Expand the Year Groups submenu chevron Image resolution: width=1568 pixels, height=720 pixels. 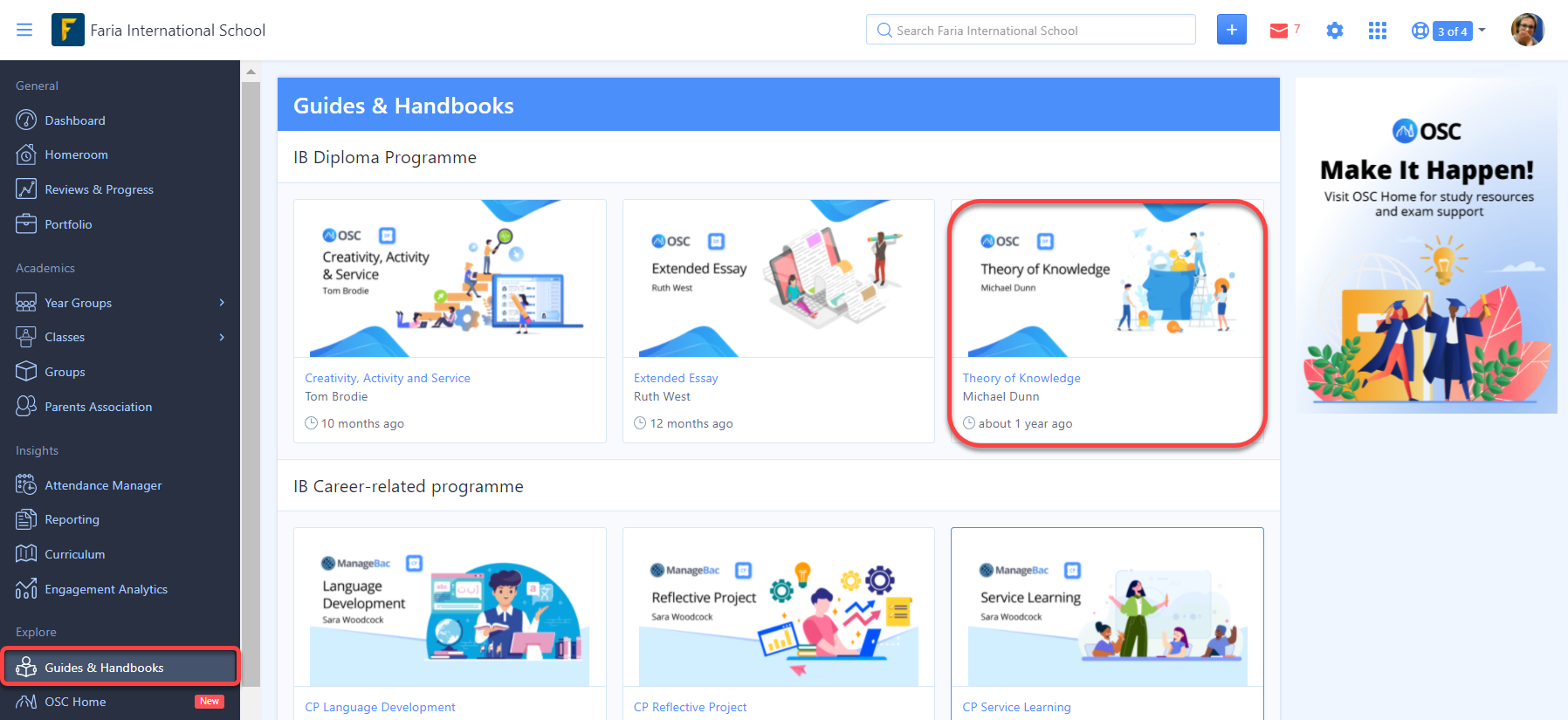pos(222,303)
